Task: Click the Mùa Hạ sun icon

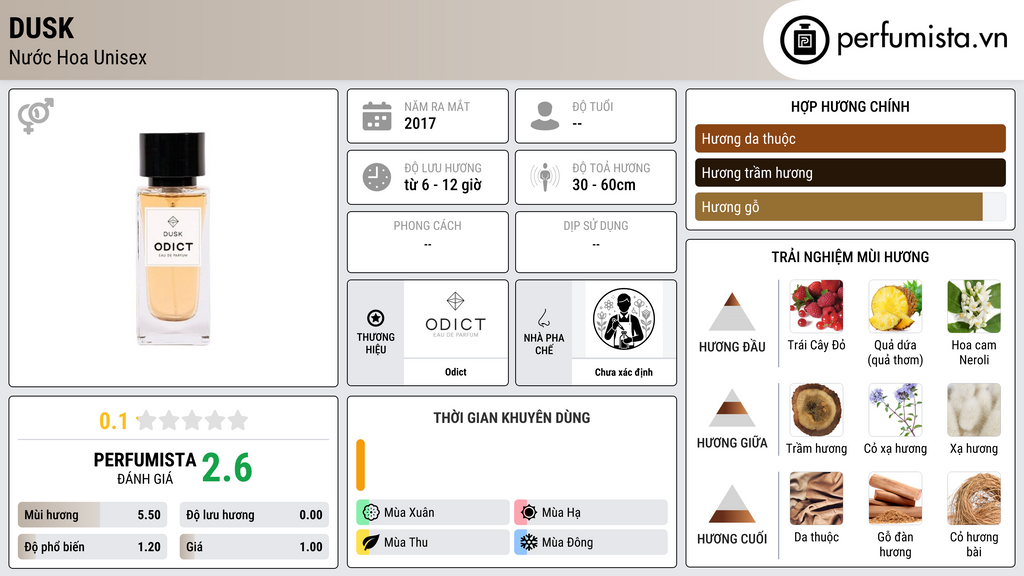Action: (x=529, y=512)
